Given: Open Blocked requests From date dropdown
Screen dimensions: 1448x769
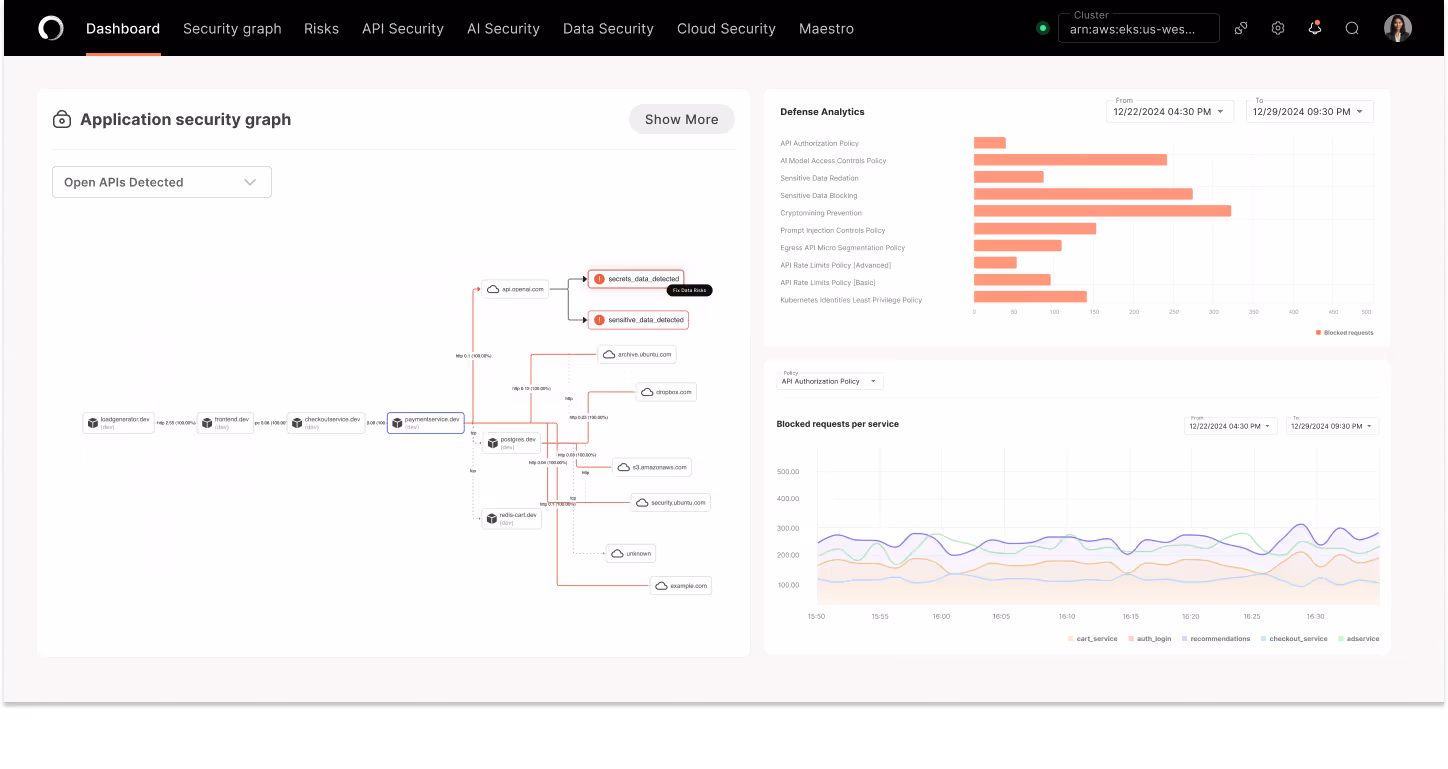Looking at the screenshot, I should pos(1231,426).
